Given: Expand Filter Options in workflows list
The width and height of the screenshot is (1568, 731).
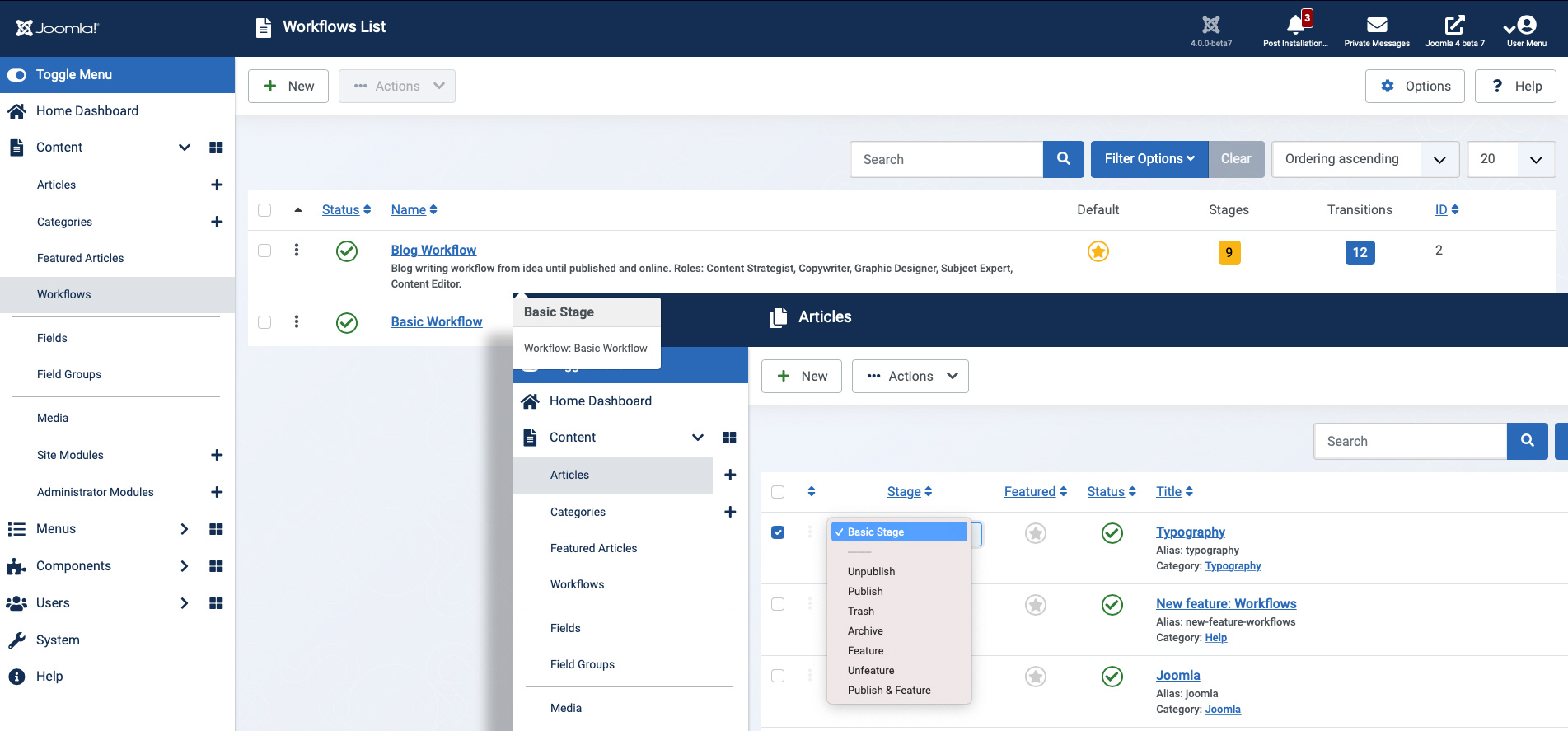Looking at the screenshot, I should coord(1149,159).
